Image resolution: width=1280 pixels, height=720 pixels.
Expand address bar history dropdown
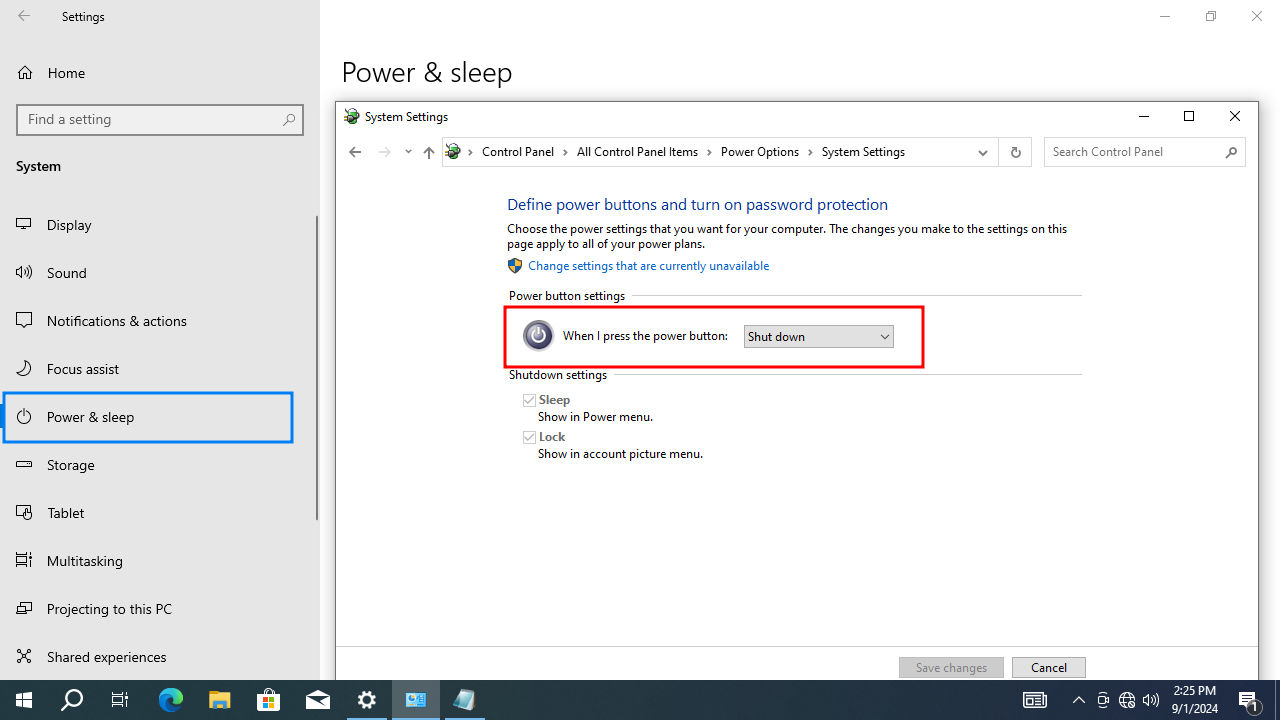tap(982, 152)
